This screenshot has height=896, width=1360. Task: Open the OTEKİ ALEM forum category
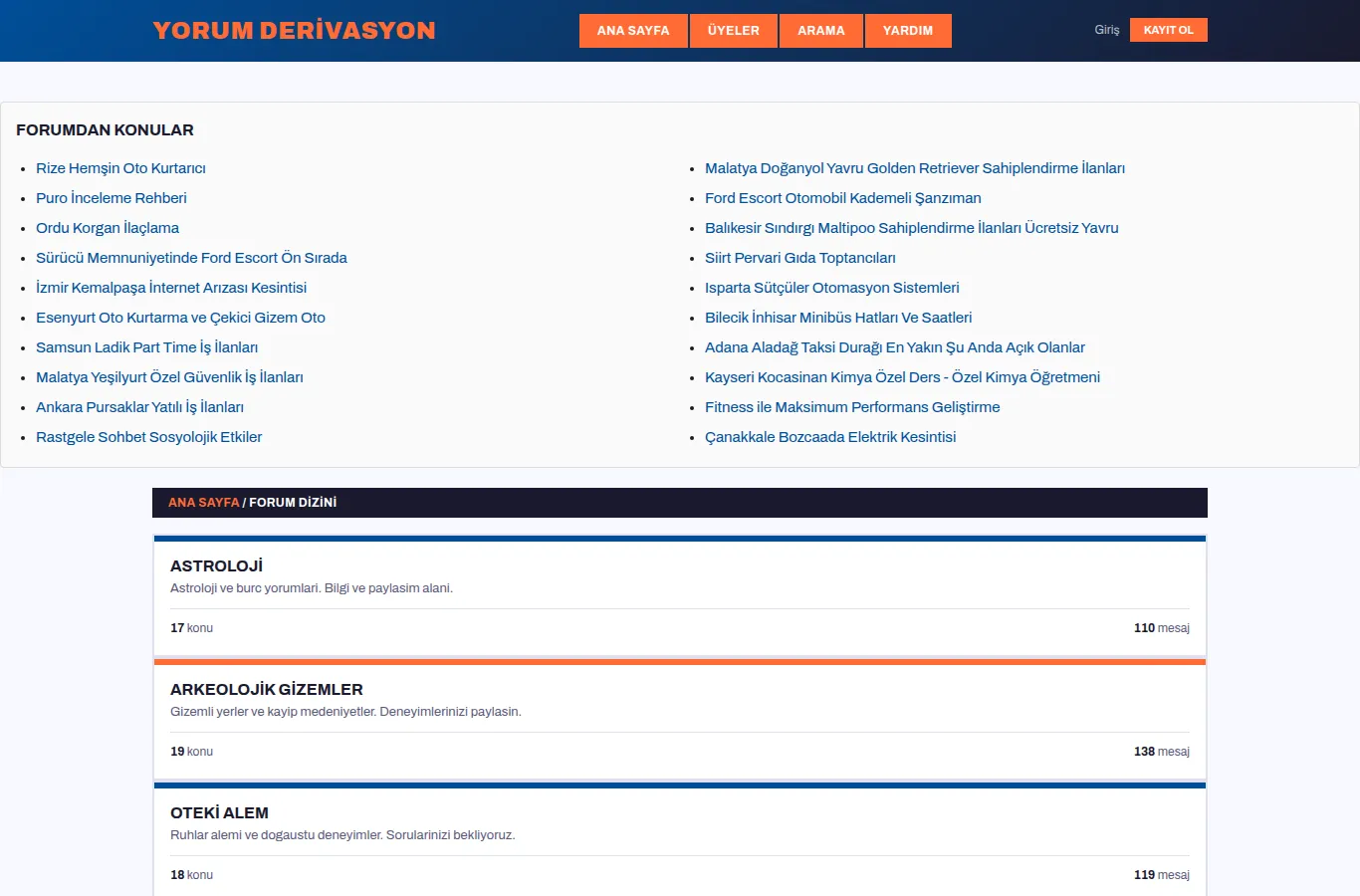pyautogui.click(x=219, y=812)
